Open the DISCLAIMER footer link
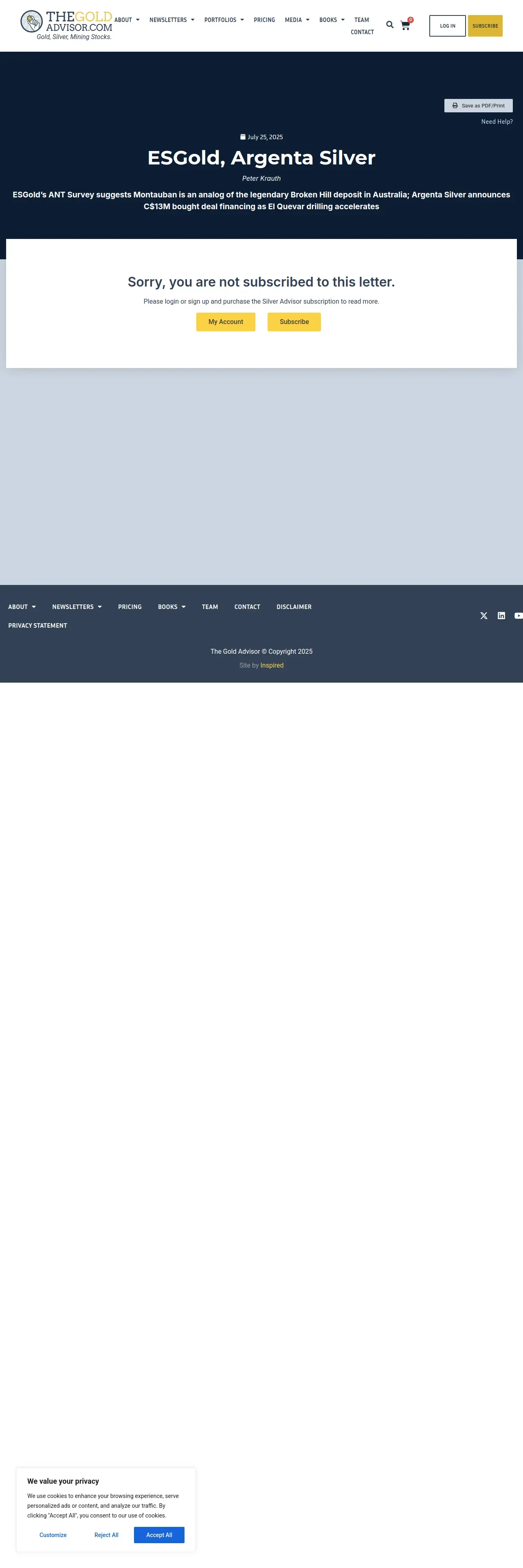Screen dimensions: 523x1568 pos(294,607)
